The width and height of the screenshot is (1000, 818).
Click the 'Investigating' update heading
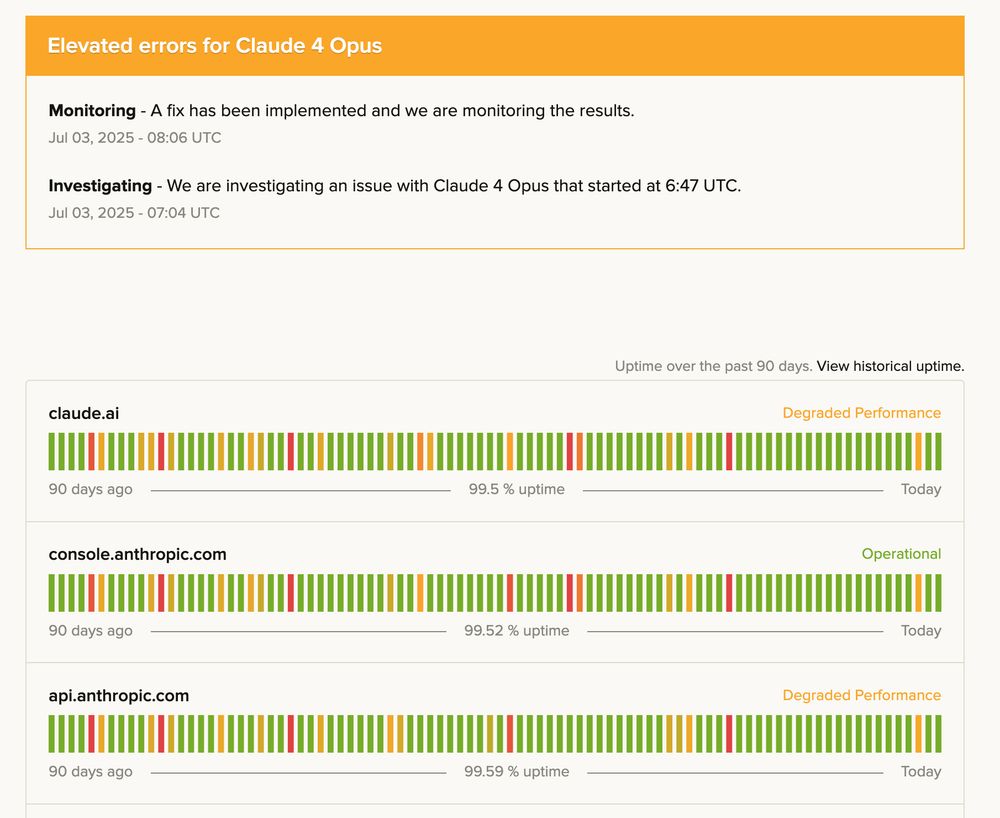point(100,186)
